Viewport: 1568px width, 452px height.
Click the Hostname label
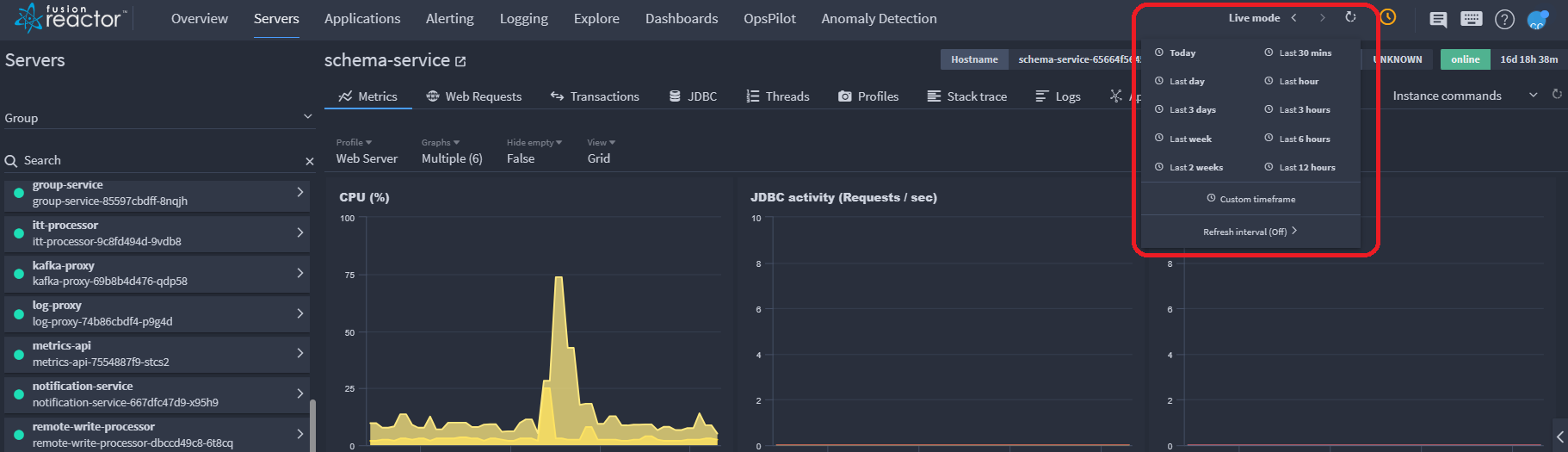click(x=974, y=59)
